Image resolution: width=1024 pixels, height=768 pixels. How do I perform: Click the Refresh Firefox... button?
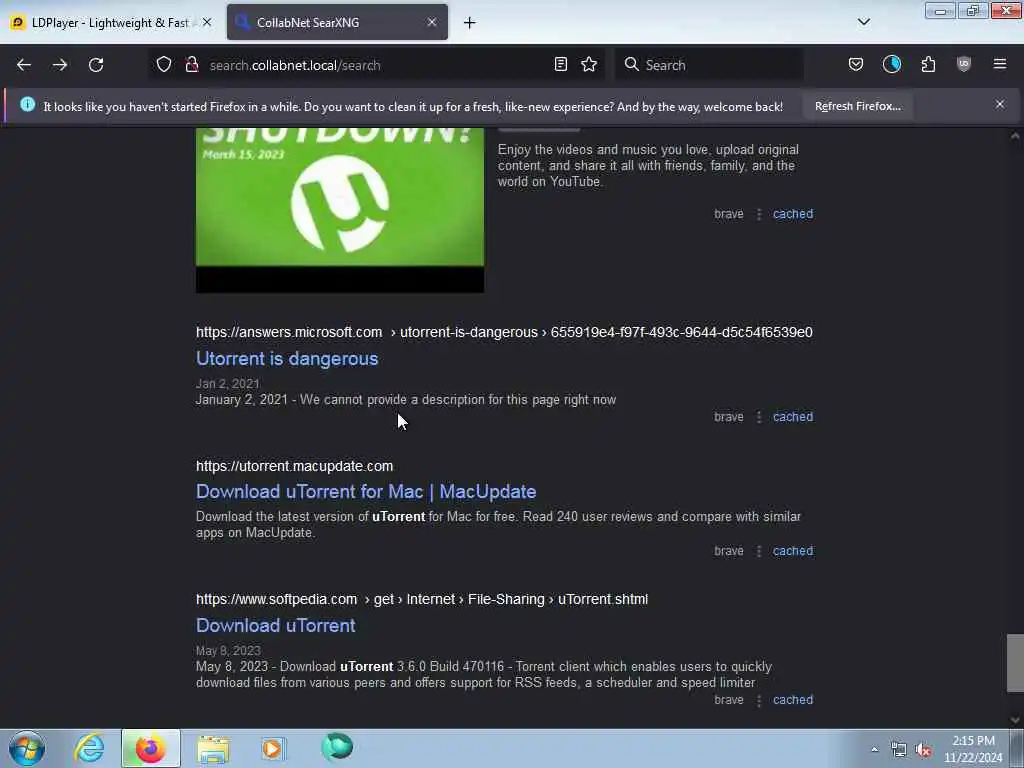click(857, 106)
